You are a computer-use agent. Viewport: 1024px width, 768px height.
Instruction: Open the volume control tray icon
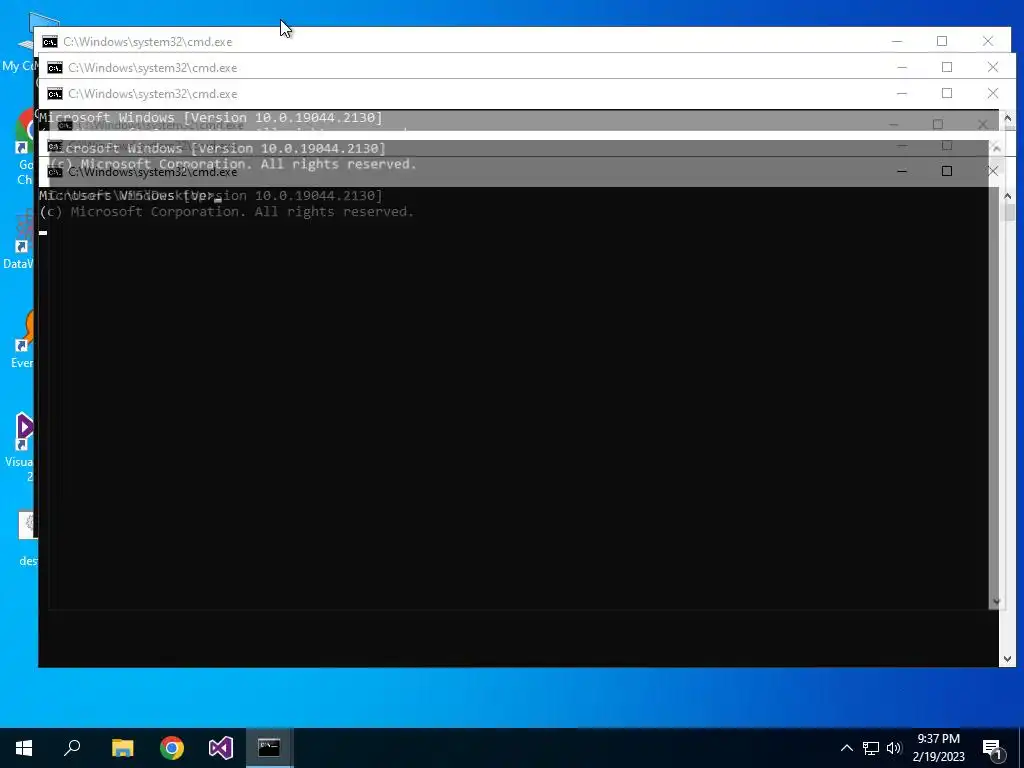pyautogui.click(x=895, y=748)
